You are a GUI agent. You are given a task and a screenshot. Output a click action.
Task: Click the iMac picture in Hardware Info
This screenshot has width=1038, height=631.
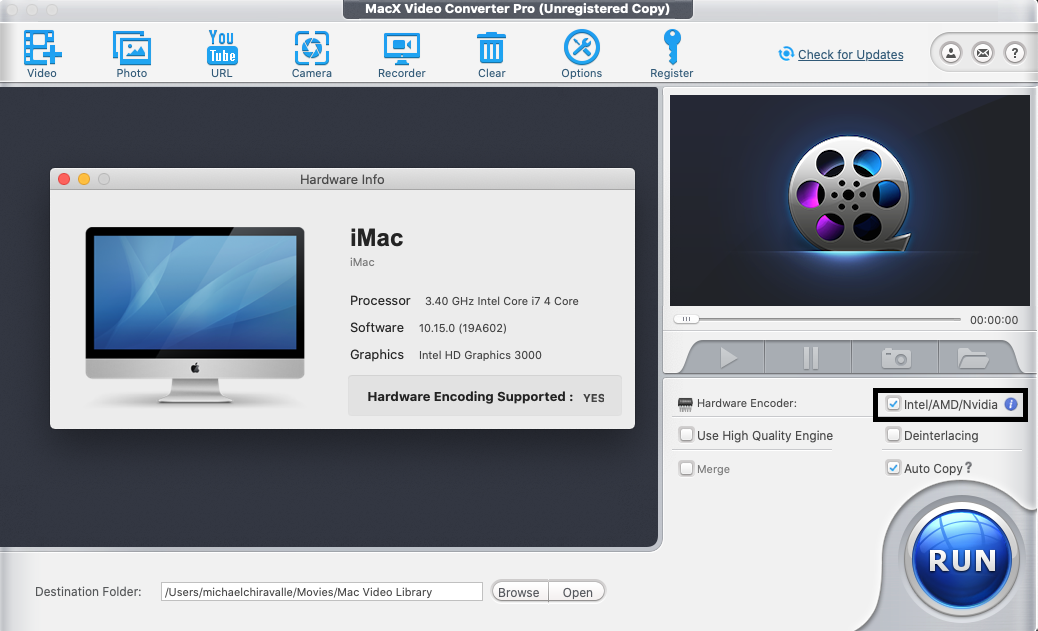(x=195, y=315)
